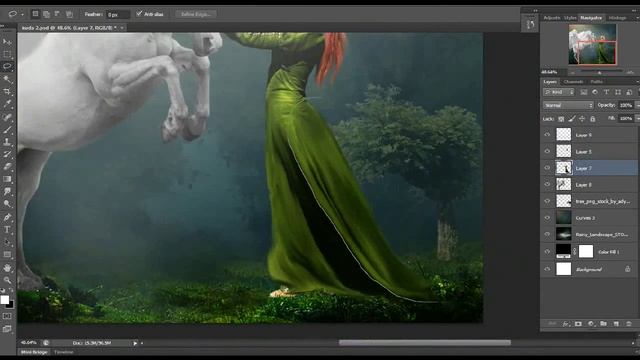
Task: Open the status bar info arrow
Action: (x=135, y=343)
